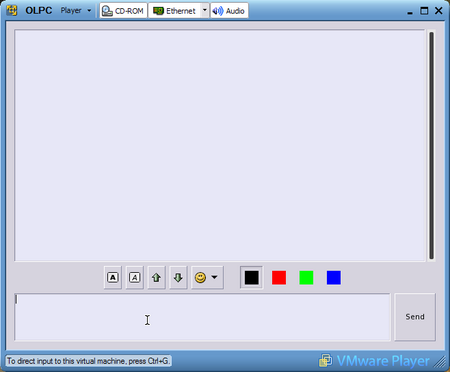Viewport: 450px width, 372px height.
Task: Focus the chat message input field
Action: [202, 317]
